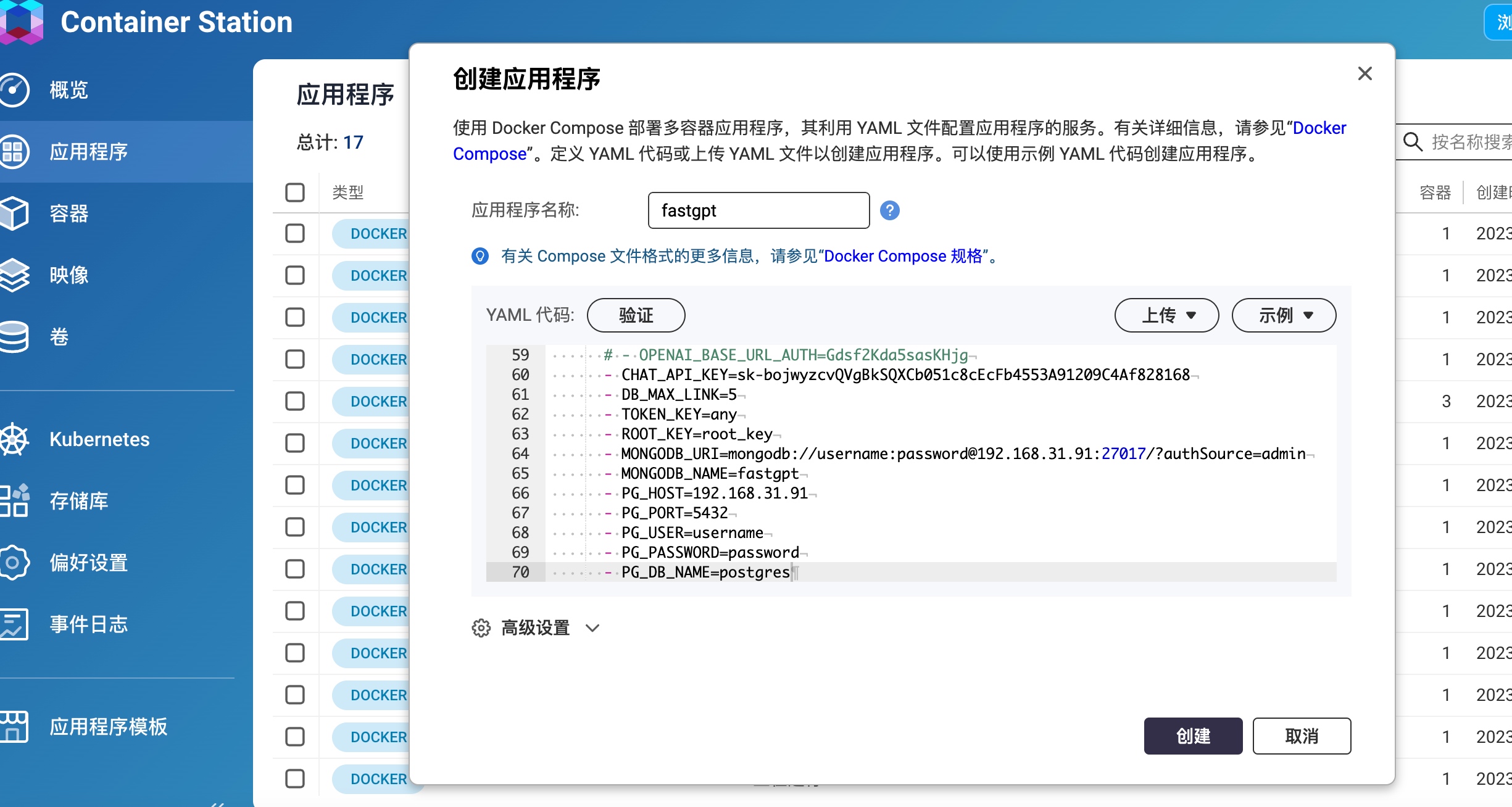The width and height of the screenshot is (1512, 807).
Task: Open the 示例 example dropdown
Action: pos(1284,315)
